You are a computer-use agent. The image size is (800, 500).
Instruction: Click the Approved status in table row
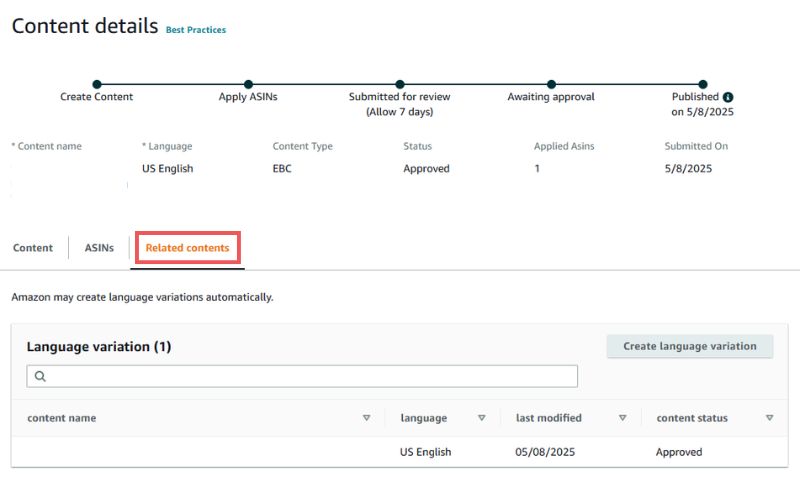(x=679, y=452)
